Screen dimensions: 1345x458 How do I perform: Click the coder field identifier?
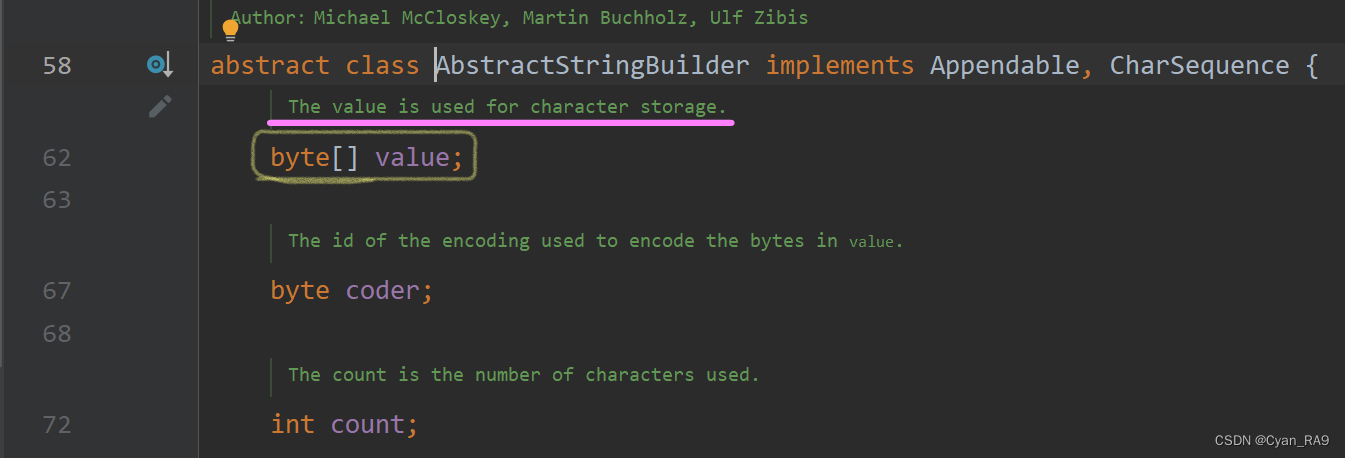pos(383,291)
